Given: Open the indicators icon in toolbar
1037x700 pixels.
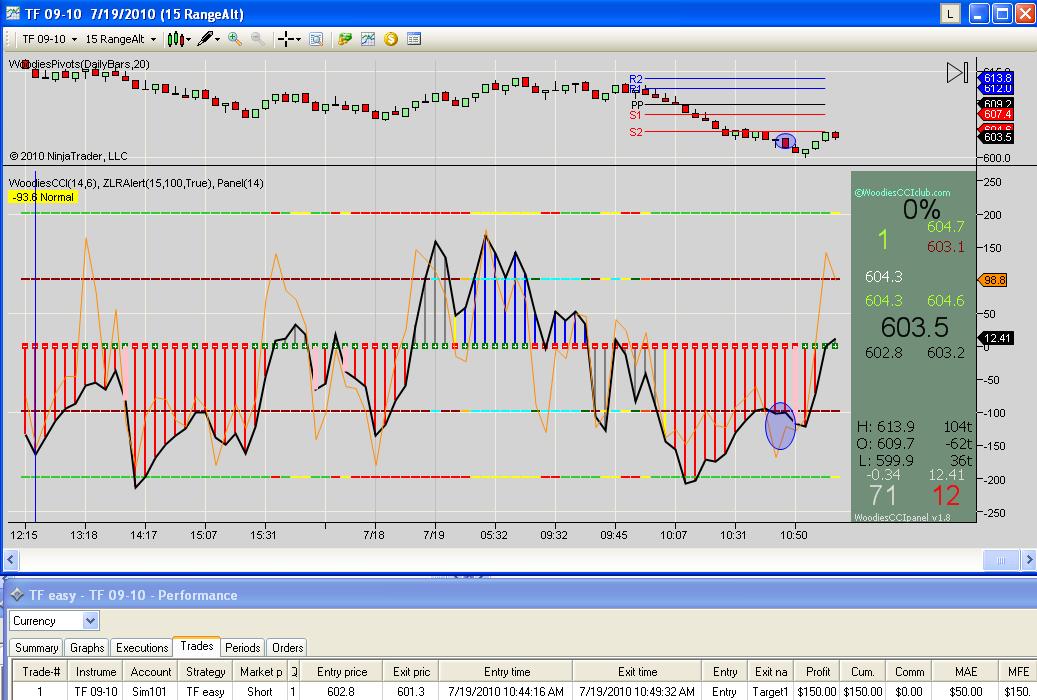Looking at the screenshot, I should (x=368, y=39).
